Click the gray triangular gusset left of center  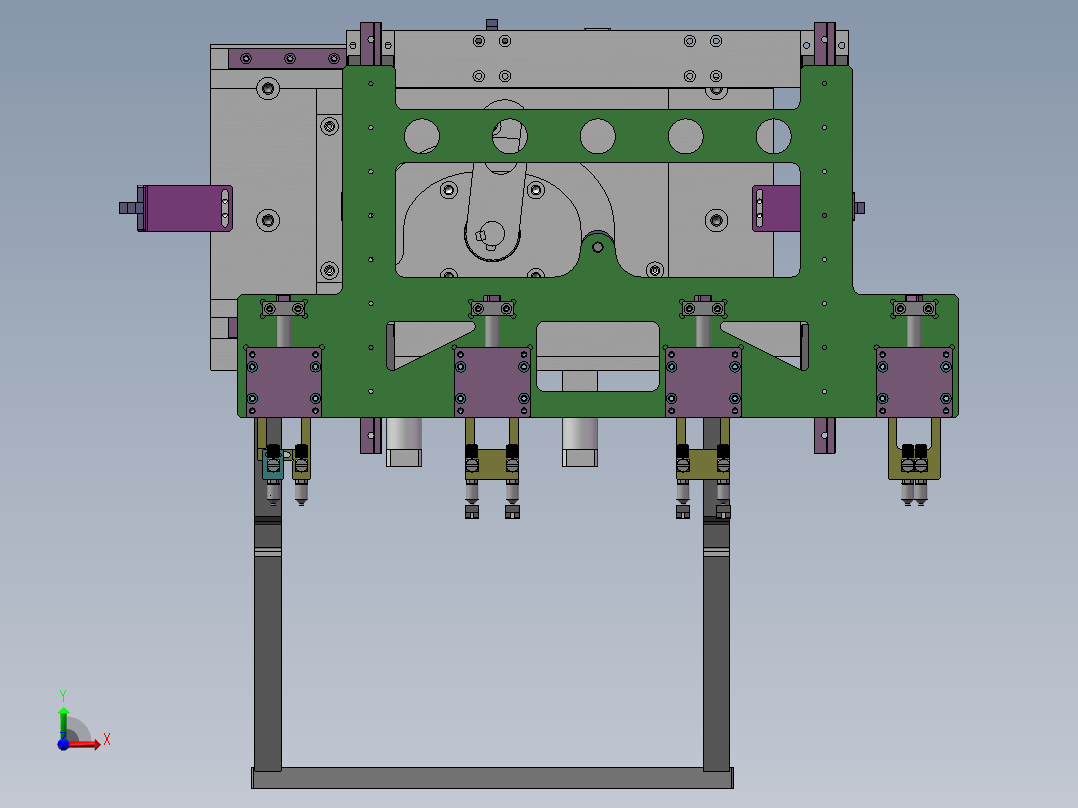[424, 340]
